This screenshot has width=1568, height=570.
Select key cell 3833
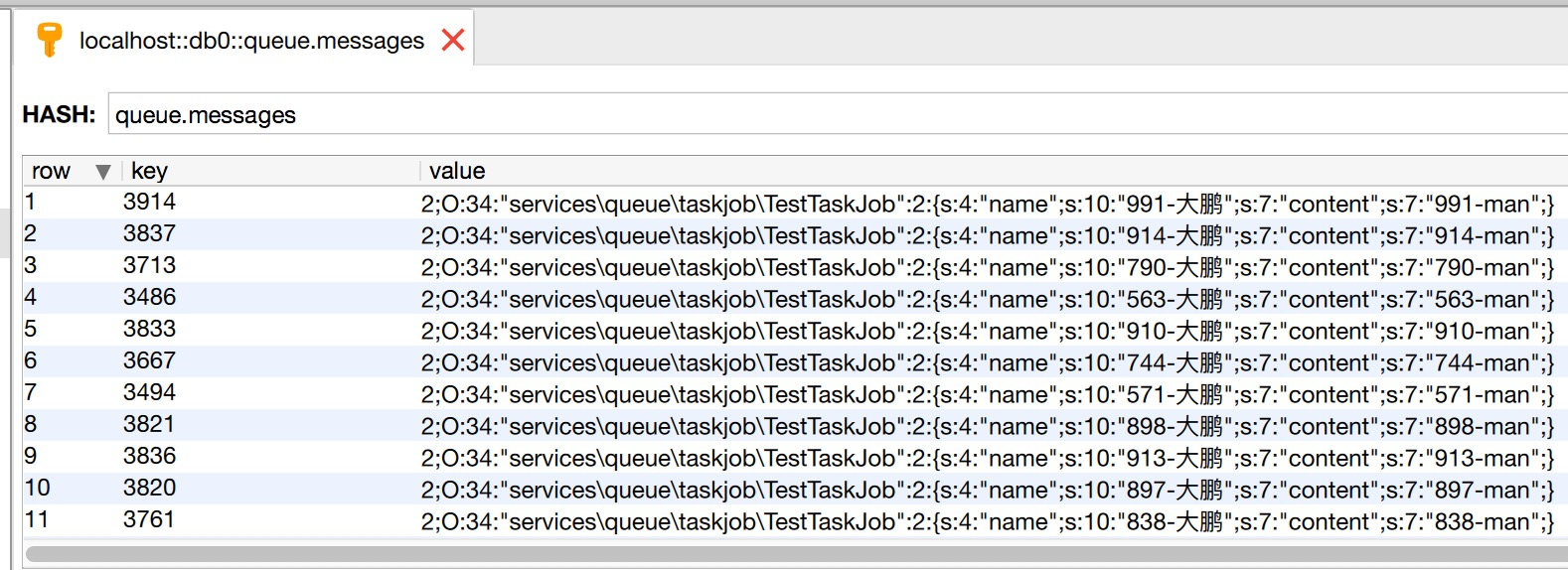(149, 330)
